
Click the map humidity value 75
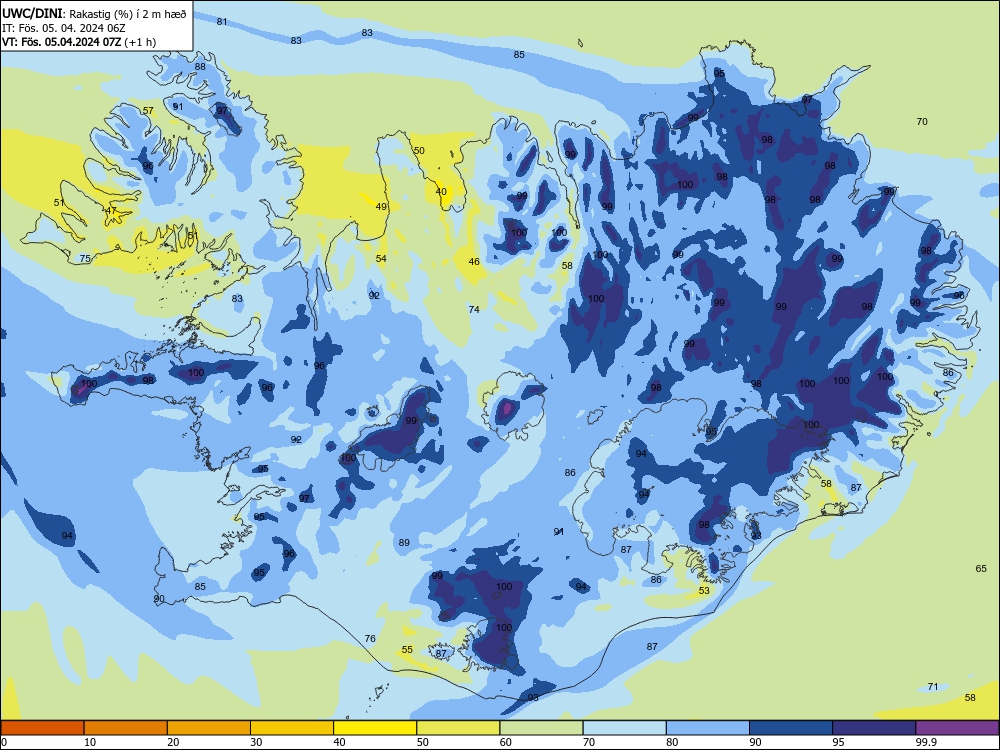pos(85,259)
